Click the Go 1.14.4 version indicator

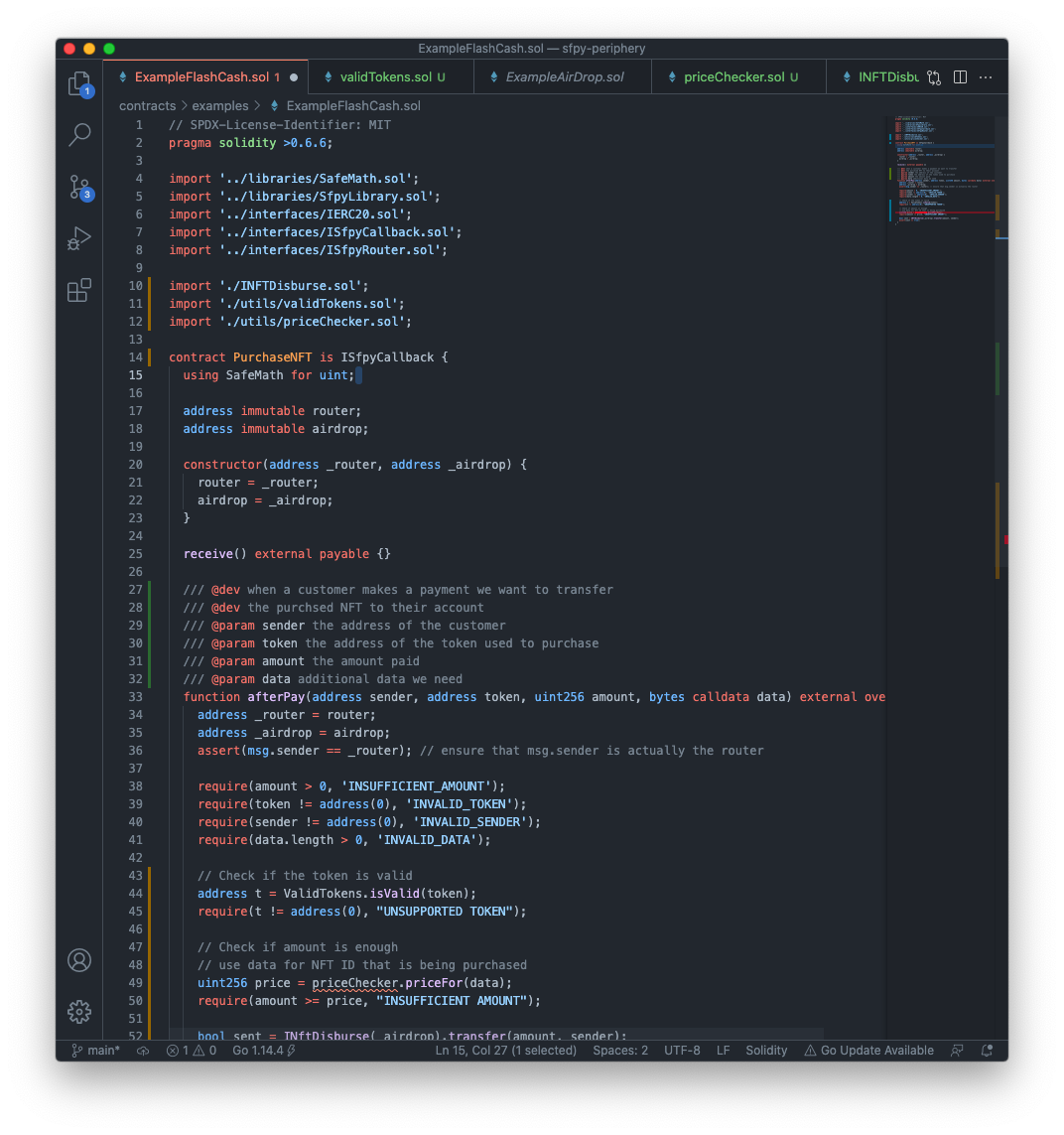click(264, 1051)
